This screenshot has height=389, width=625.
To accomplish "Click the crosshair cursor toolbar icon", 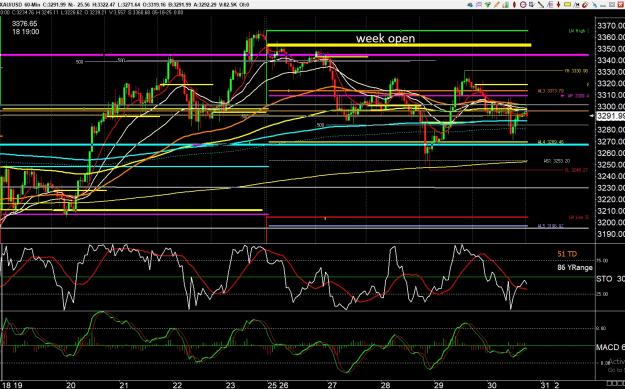I will coord(576,5).
